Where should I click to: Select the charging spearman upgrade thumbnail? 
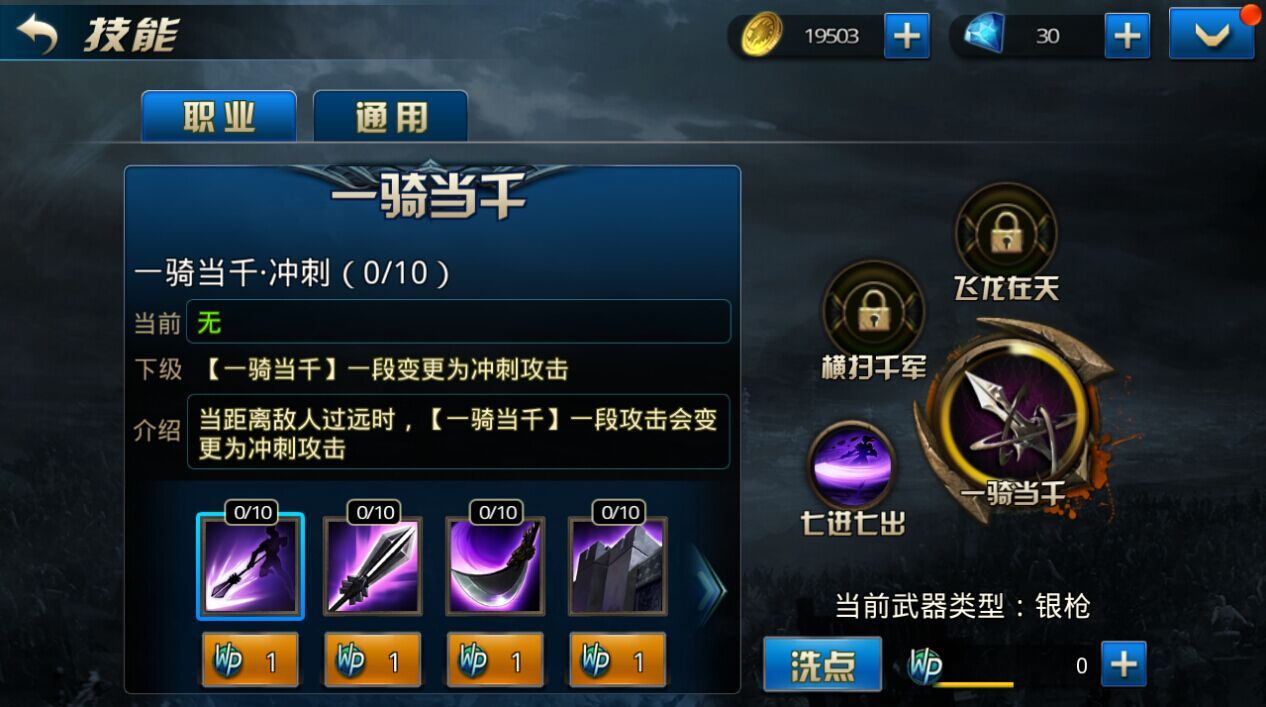pyautogui.click(x=250, y=568)
